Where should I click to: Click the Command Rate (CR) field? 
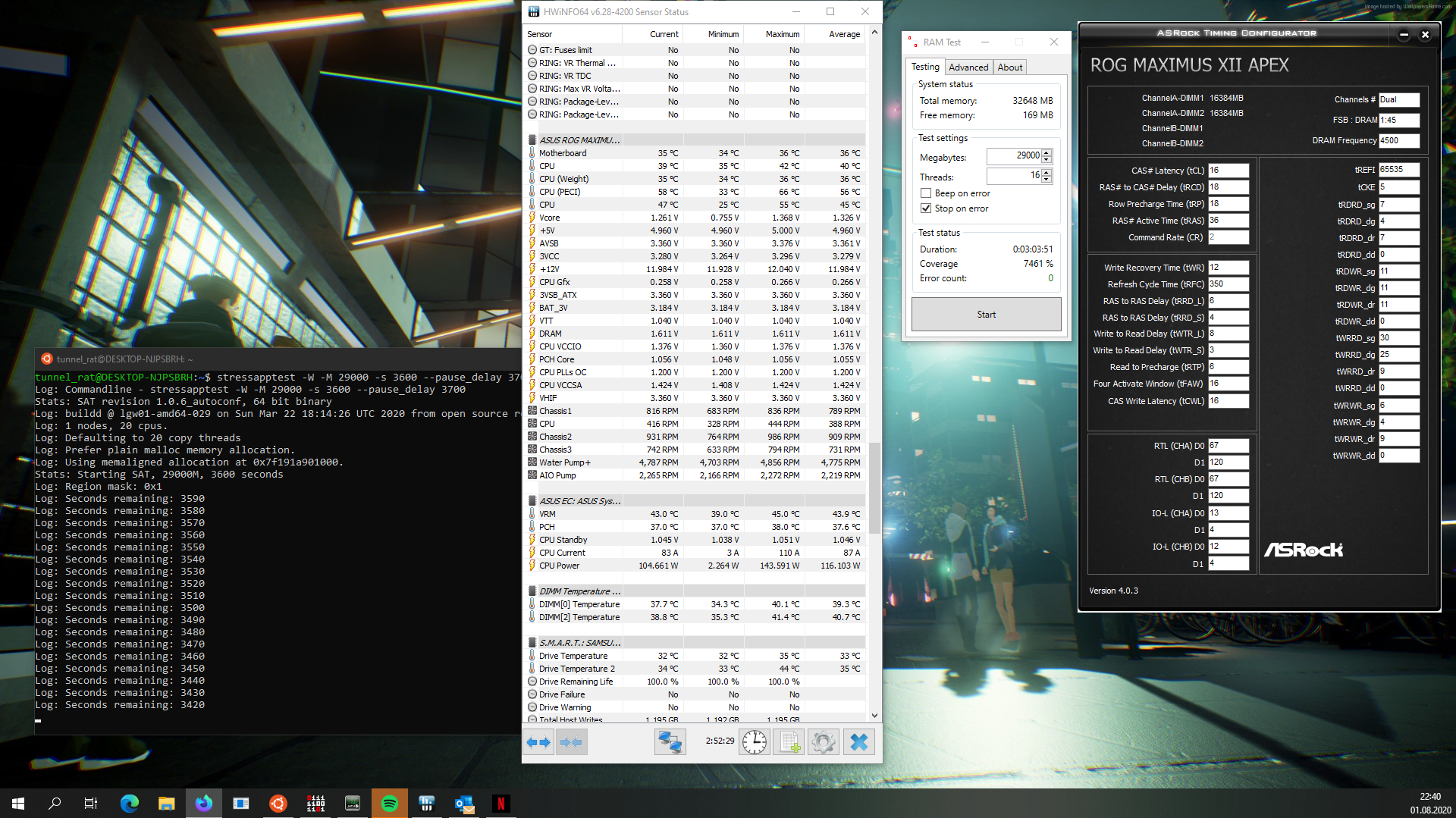coord(1228,237)
